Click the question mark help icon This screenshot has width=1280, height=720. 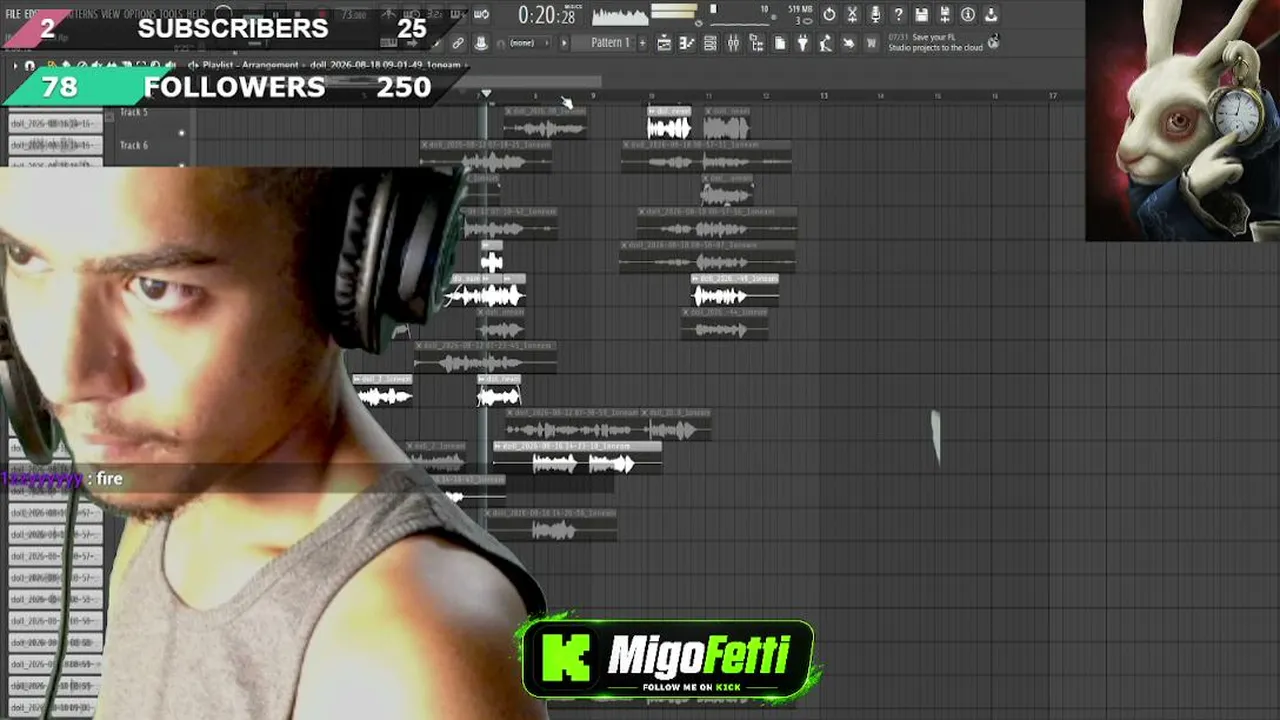(899, 15)
